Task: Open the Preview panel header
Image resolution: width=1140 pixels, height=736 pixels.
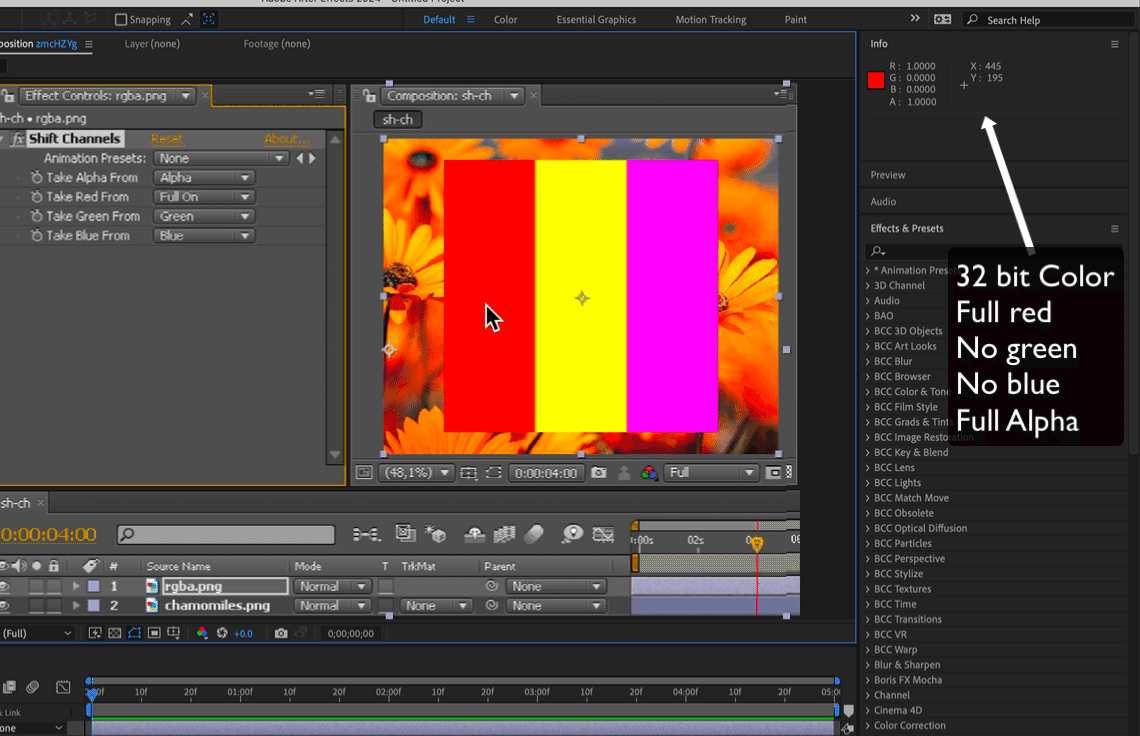Action: pyautogui.click(x=888, y=175)
